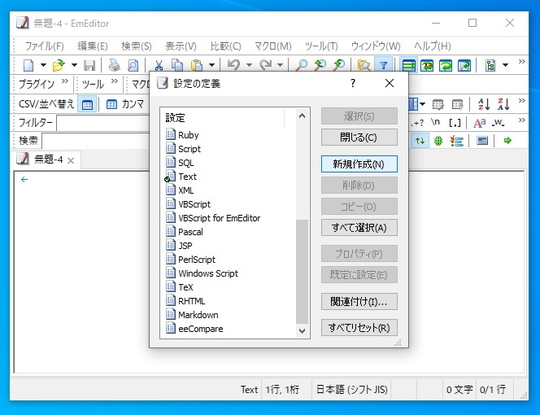This screenshot has height=415, width=540.
Task: Open the 検索(S) menu
Action: (136, 46)
